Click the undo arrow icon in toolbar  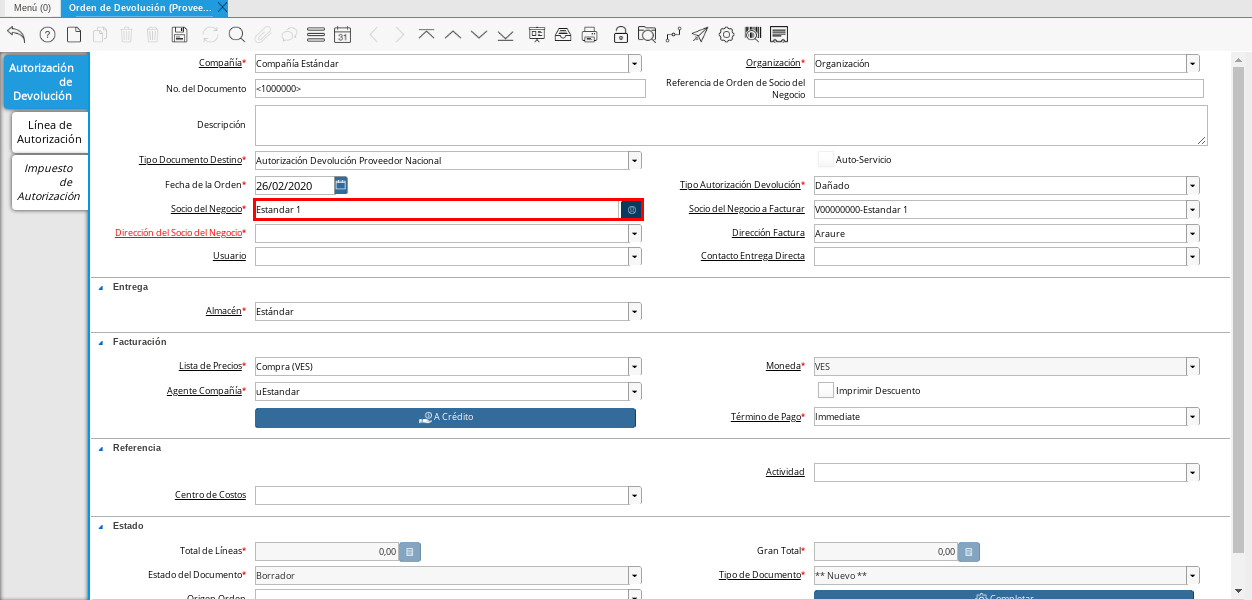(16, 35)
